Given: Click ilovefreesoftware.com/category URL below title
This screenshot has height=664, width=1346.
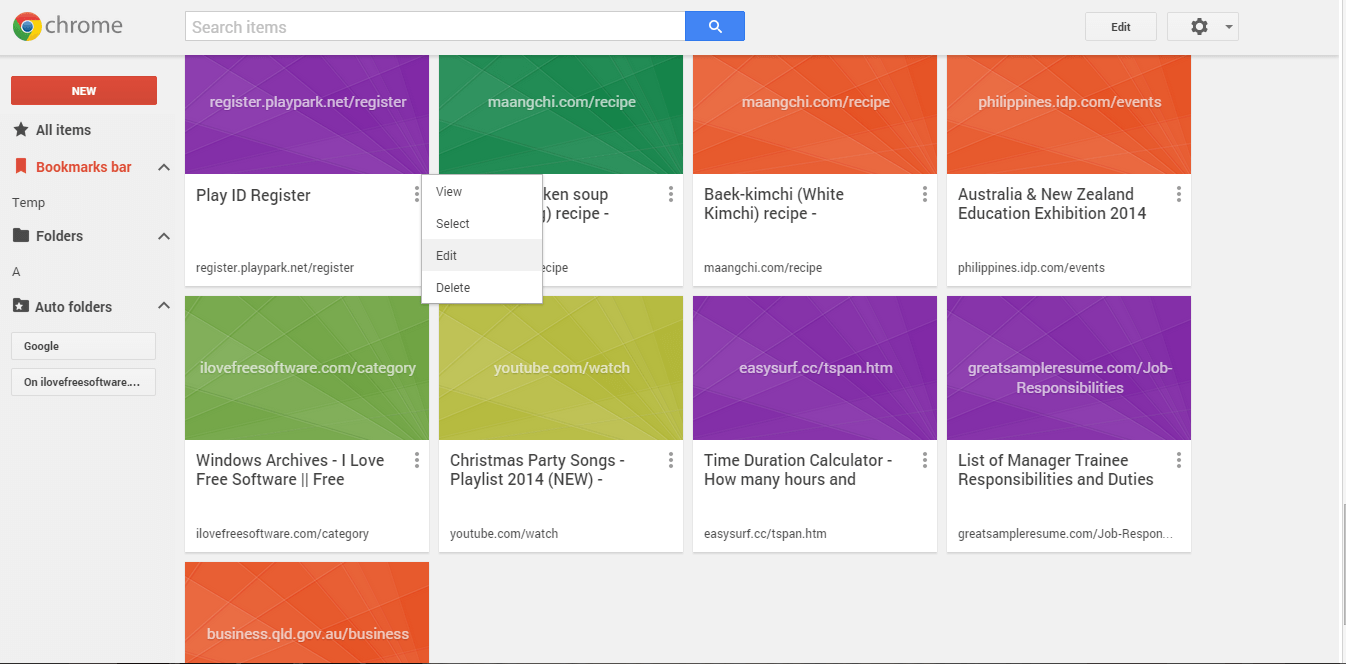Looking at the screenshot, I should (282, 534).
